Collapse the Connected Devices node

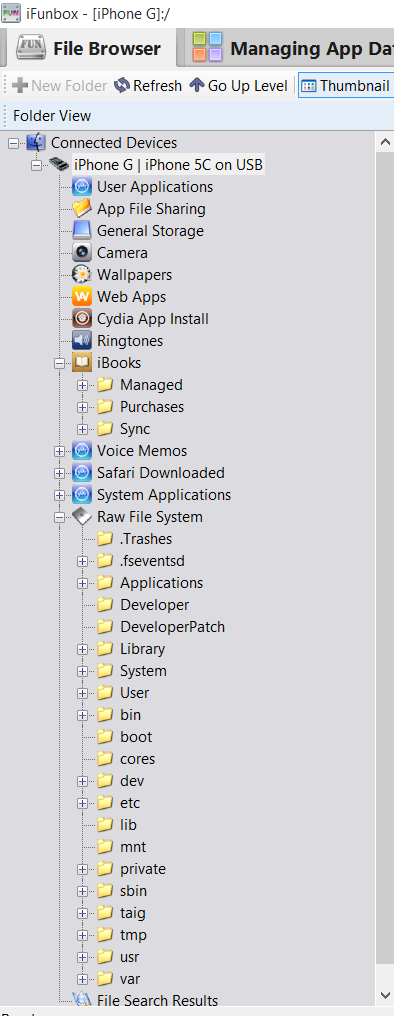(14, 143)
